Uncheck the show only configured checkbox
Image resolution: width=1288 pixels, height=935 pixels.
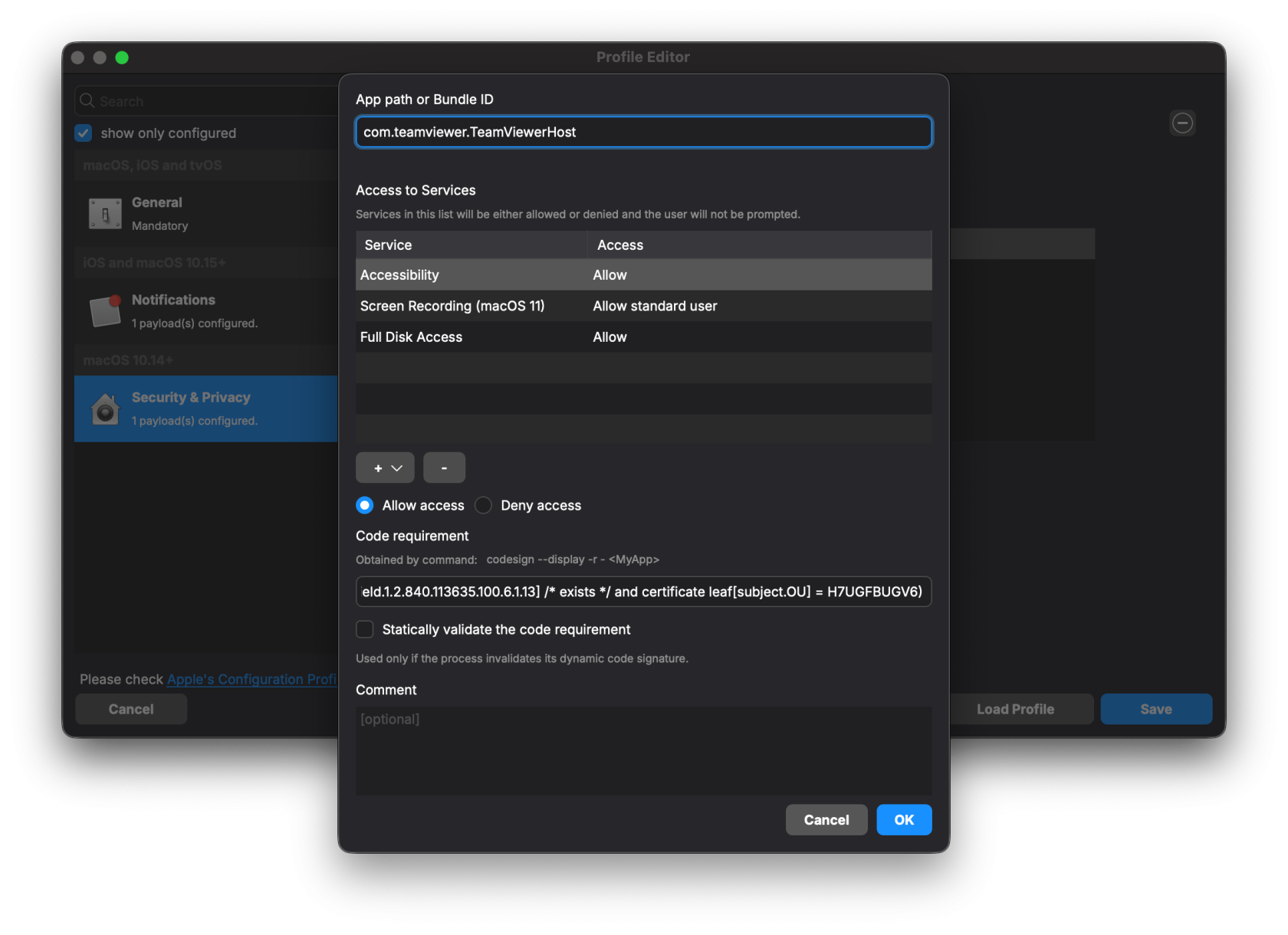[x=84, y=133]
